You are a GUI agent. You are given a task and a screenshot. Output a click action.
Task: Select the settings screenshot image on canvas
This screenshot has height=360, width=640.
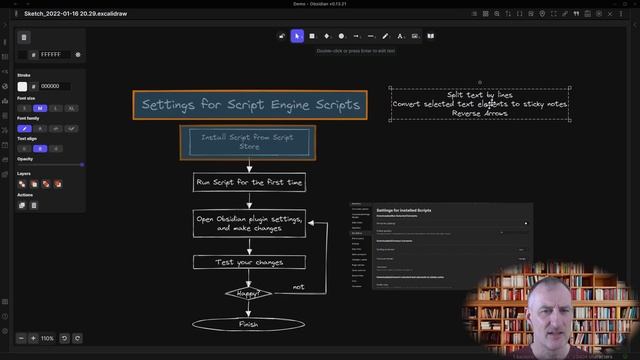click(x=442, y=246)
